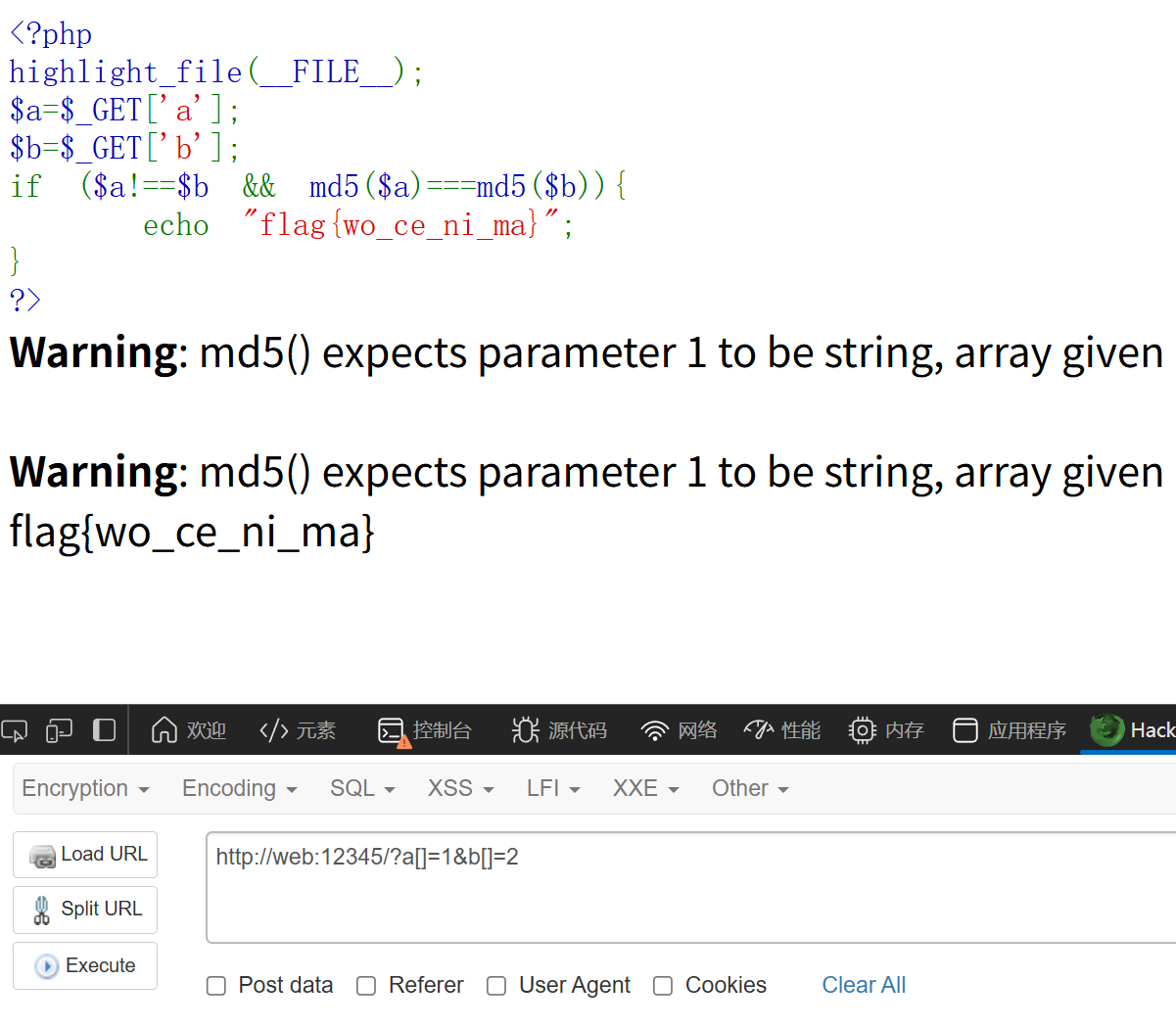The height and width of the screenshot is (1028, 1176).
Task: Click into the HackBar URL text field
Action: 691,888
